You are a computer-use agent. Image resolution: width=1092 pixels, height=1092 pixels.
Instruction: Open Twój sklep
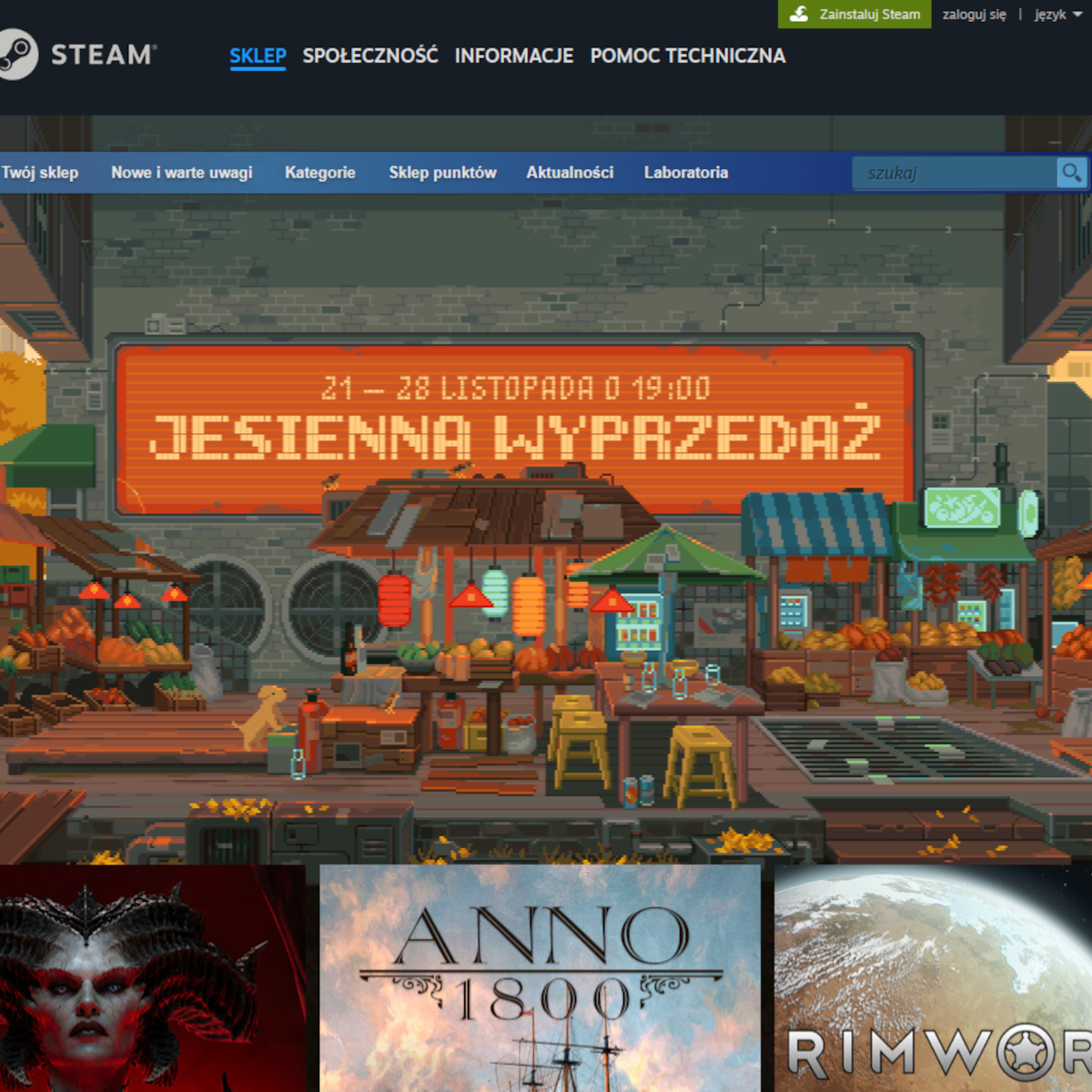[39, 172]
